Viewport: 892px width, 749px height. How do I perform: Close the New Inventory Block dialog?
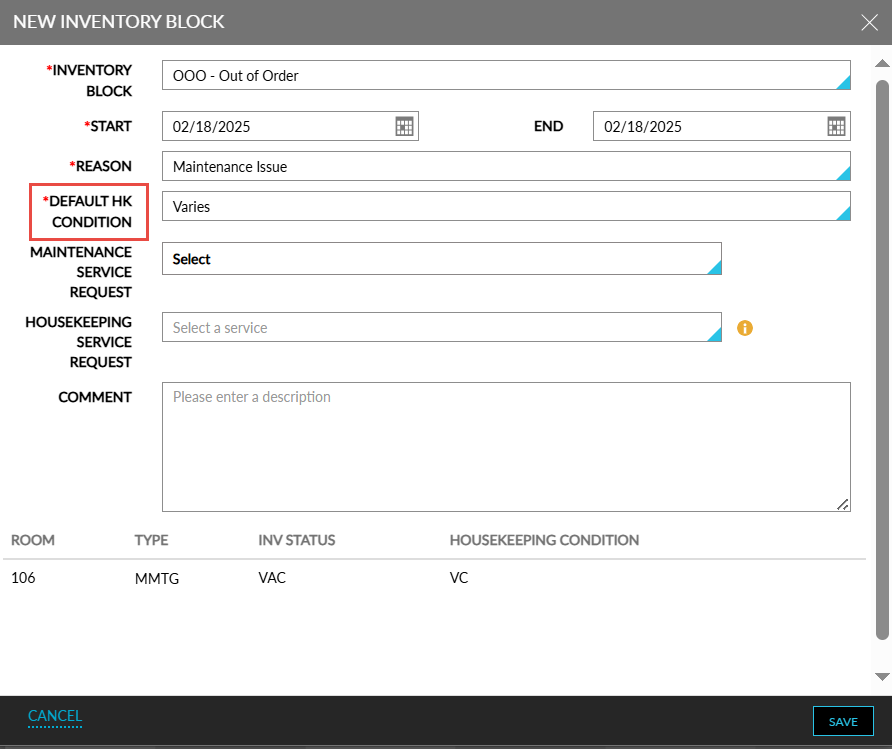pos(869,22)
